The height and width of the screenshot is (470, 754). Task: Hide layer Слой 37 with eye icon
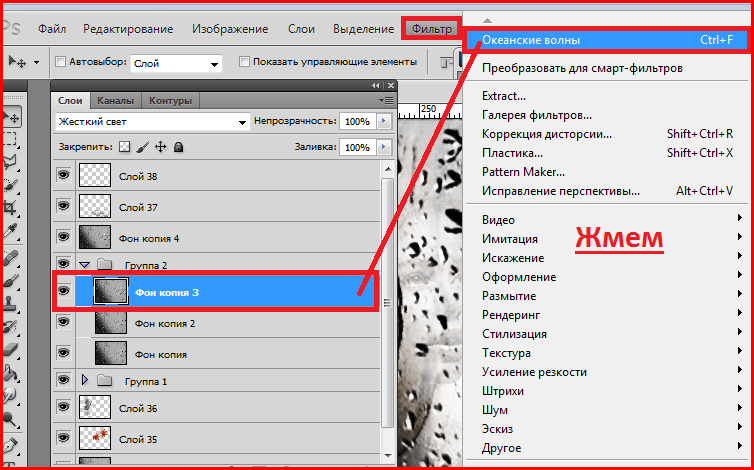63,206
